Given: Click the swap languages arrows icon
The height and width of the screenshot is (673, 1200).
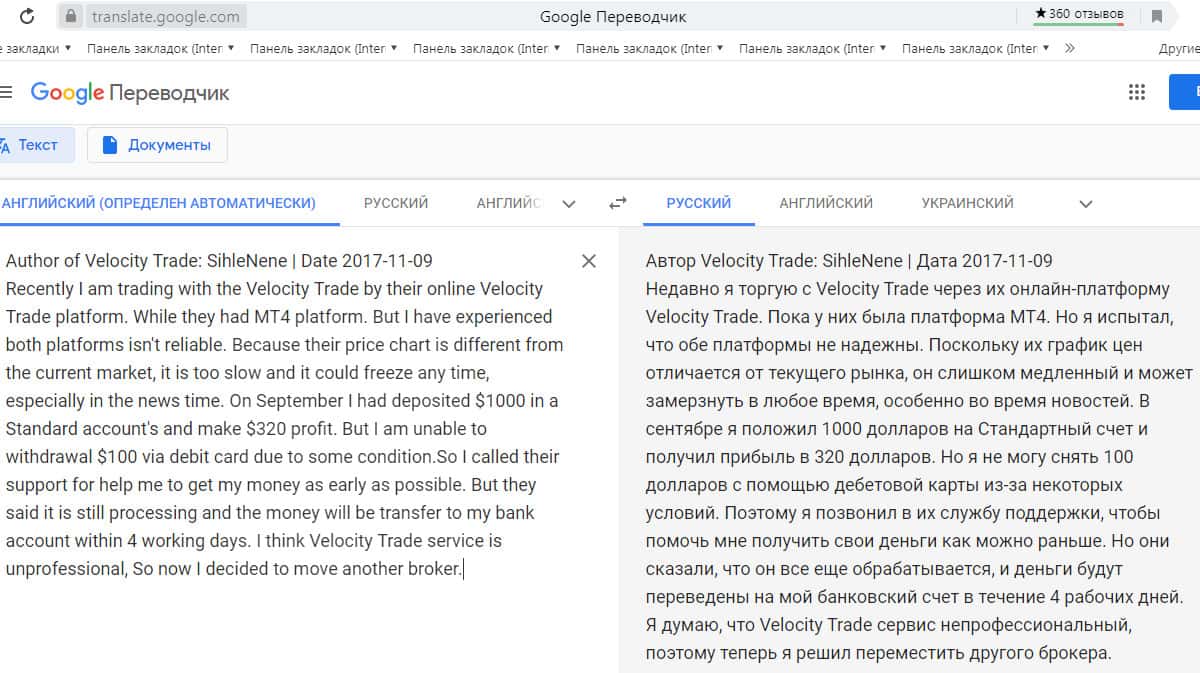Looking at the screenshot, I should pyautogui.click(x=618, y=203).
